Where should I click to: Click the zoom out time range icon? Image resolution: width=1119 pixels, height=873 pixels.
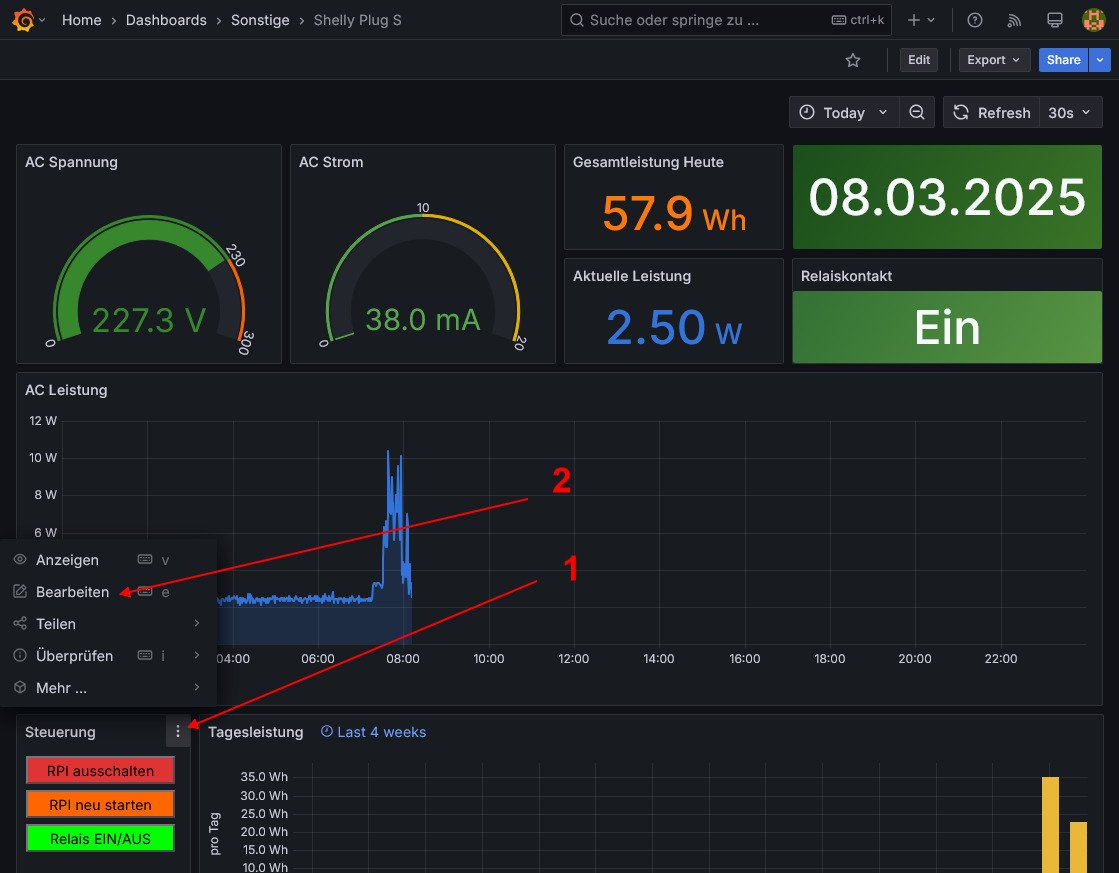click(x=916, y=112)
